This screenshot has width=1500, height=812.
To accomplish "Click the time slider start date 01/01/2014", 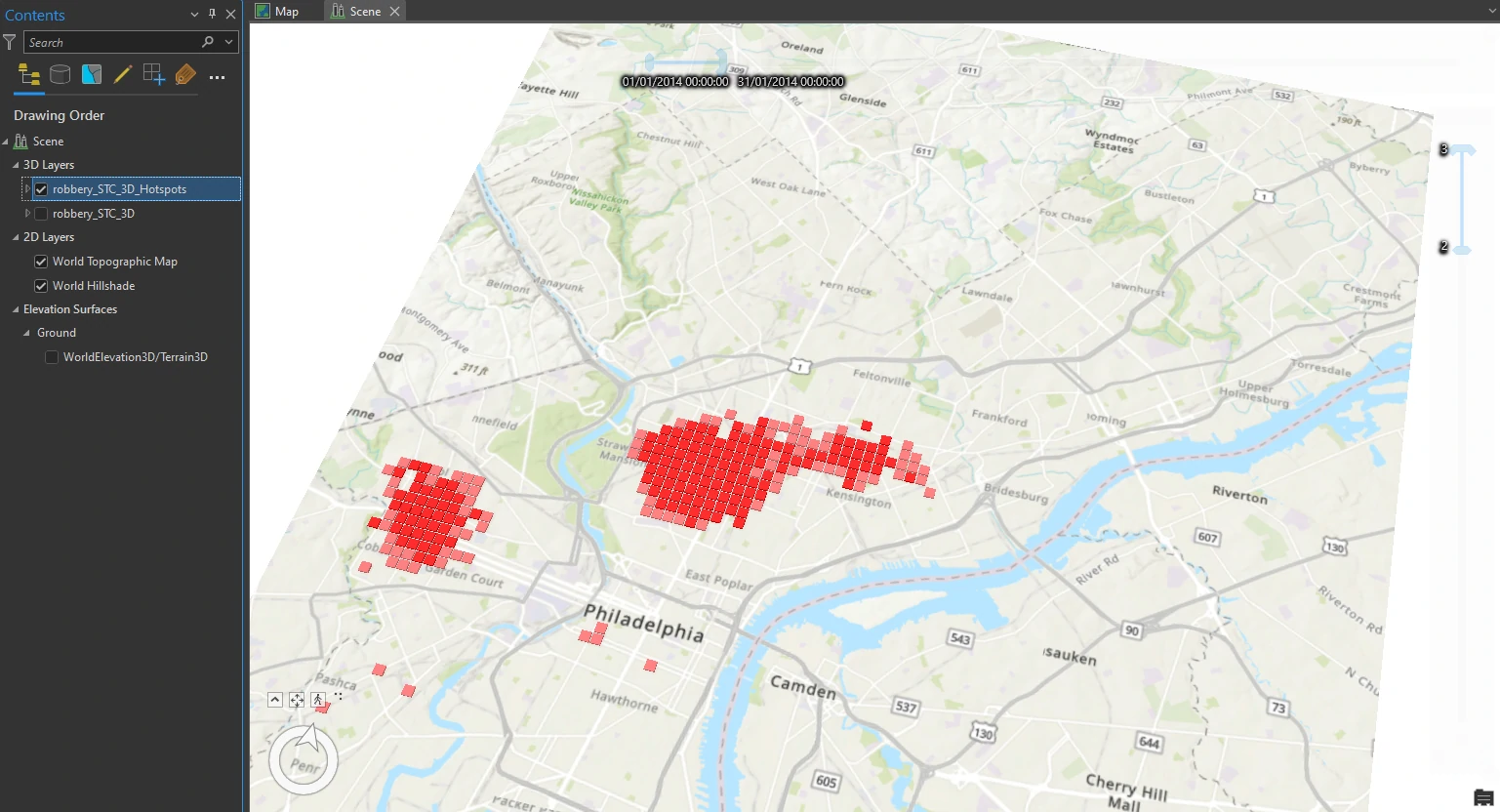I will pyautogui.click(x=675, y=82).
